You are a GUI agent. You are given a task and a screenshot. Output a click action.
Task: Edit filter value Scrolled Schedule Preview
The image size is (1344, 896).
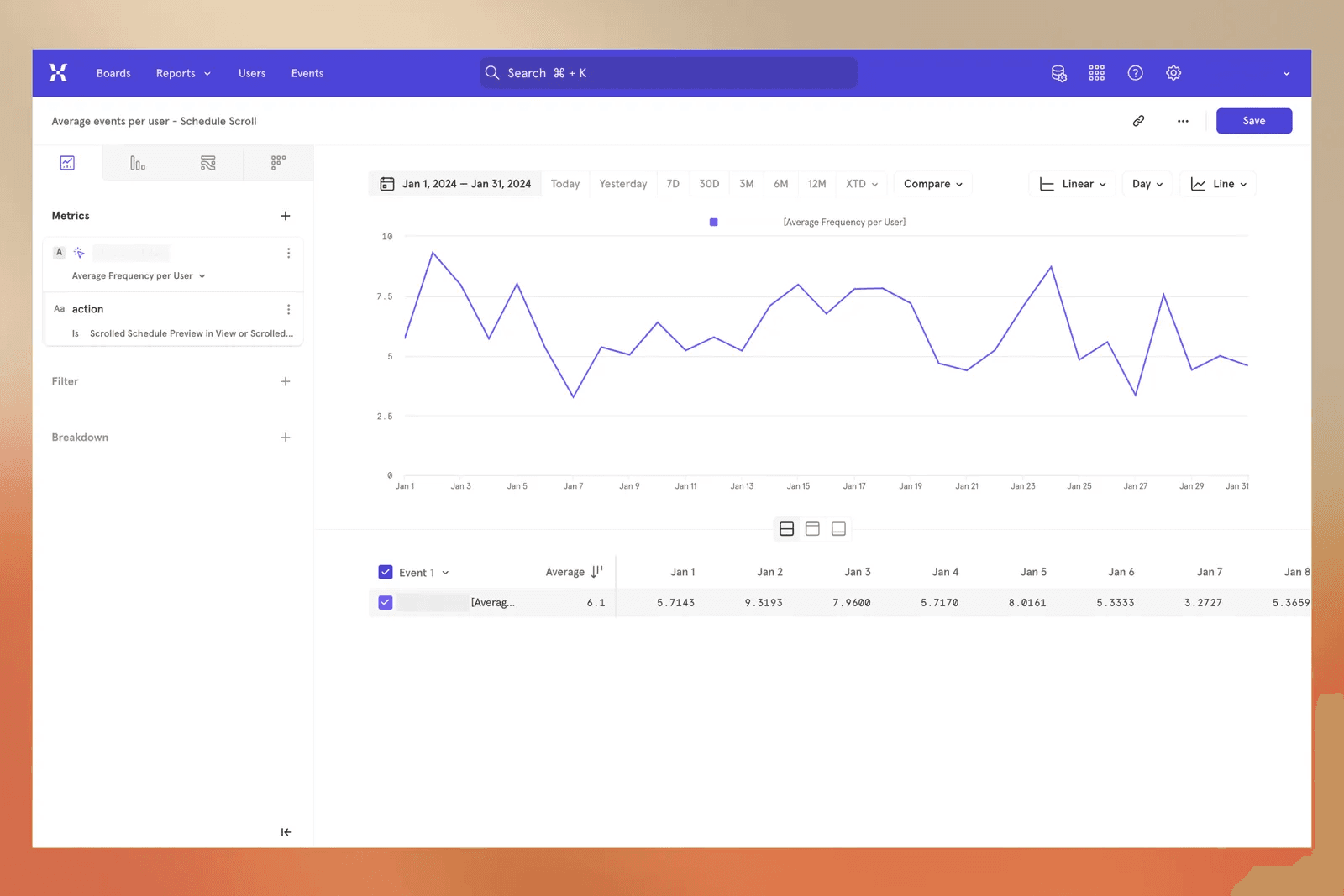click(192, 333)
